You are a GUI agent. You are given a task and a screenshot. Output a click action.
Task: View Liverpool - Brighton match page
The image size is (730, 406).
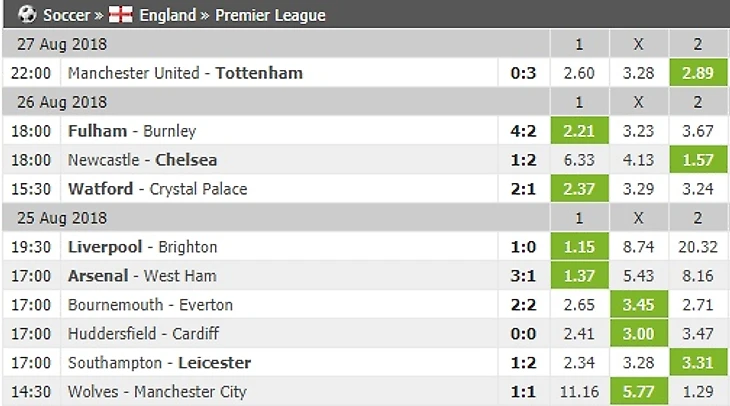pos(143,247)
